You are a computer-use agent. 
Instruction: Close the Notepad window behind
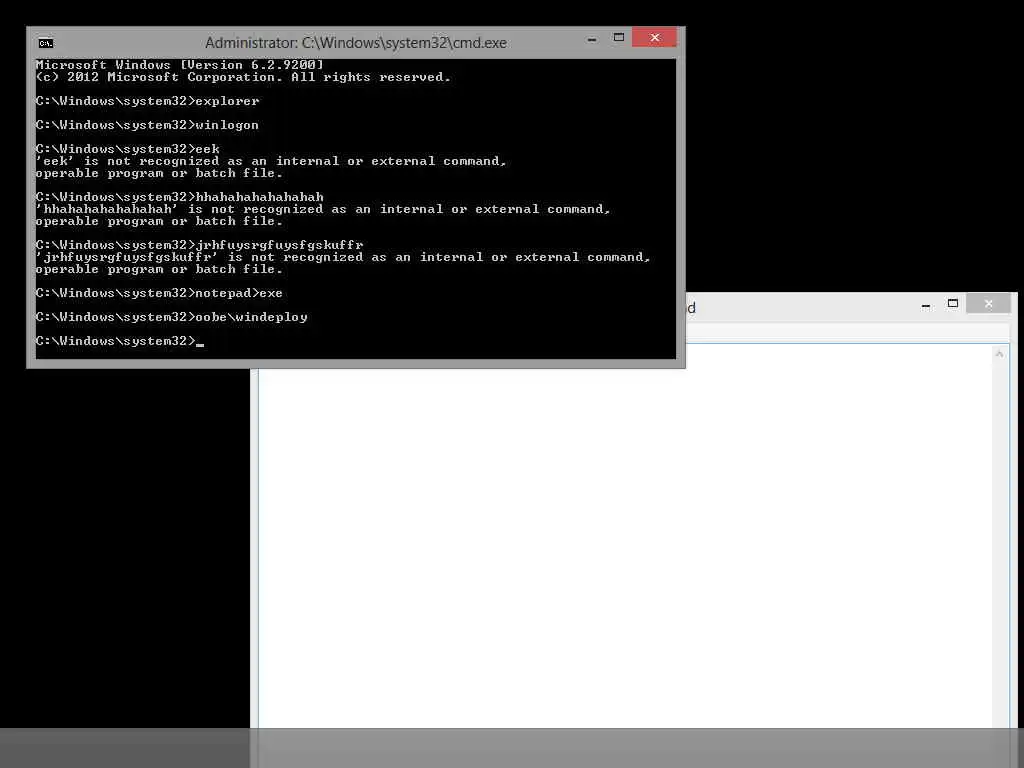coord(988,303)
